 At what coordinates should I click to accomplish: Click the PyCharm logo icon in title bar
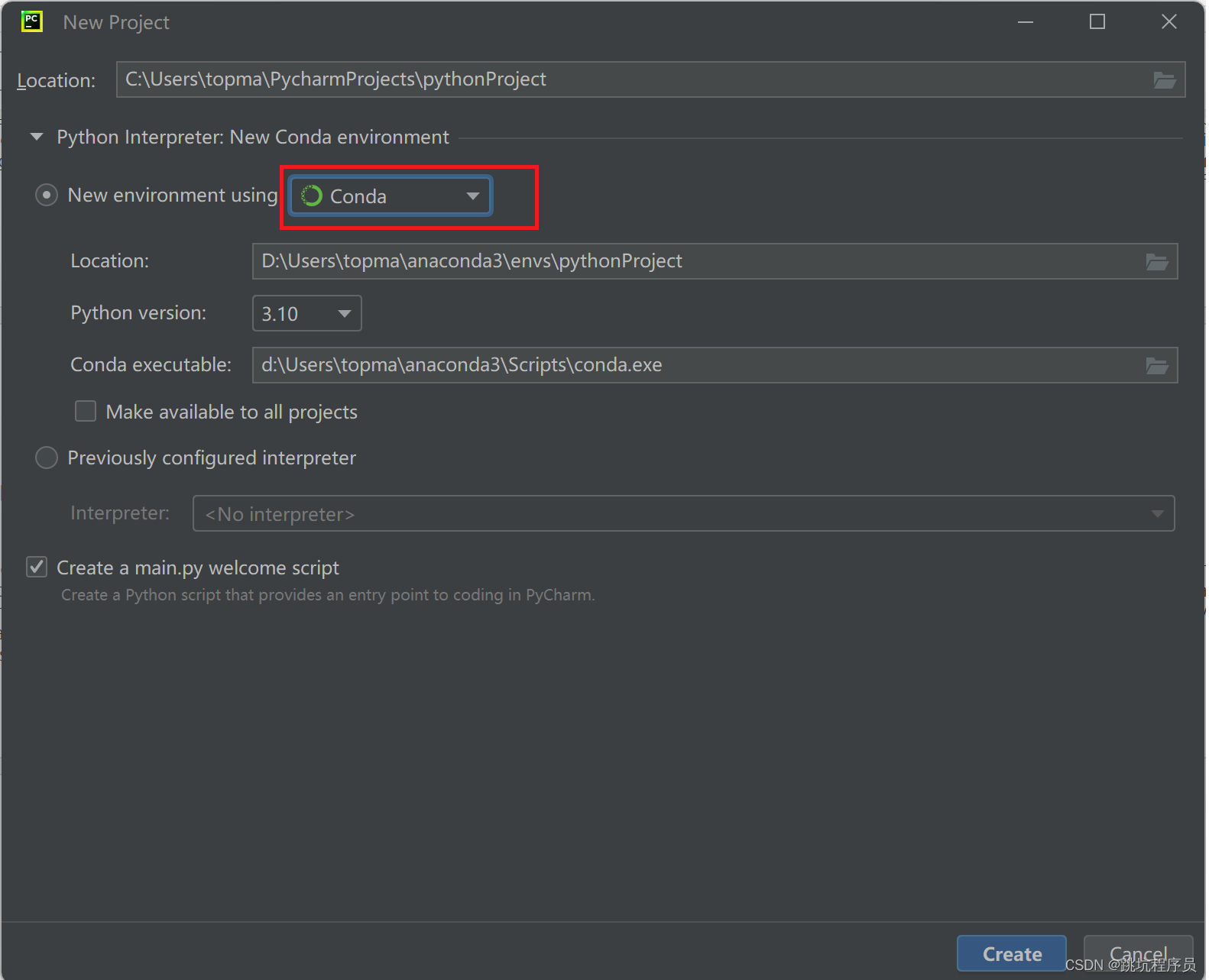coord(32,21)
